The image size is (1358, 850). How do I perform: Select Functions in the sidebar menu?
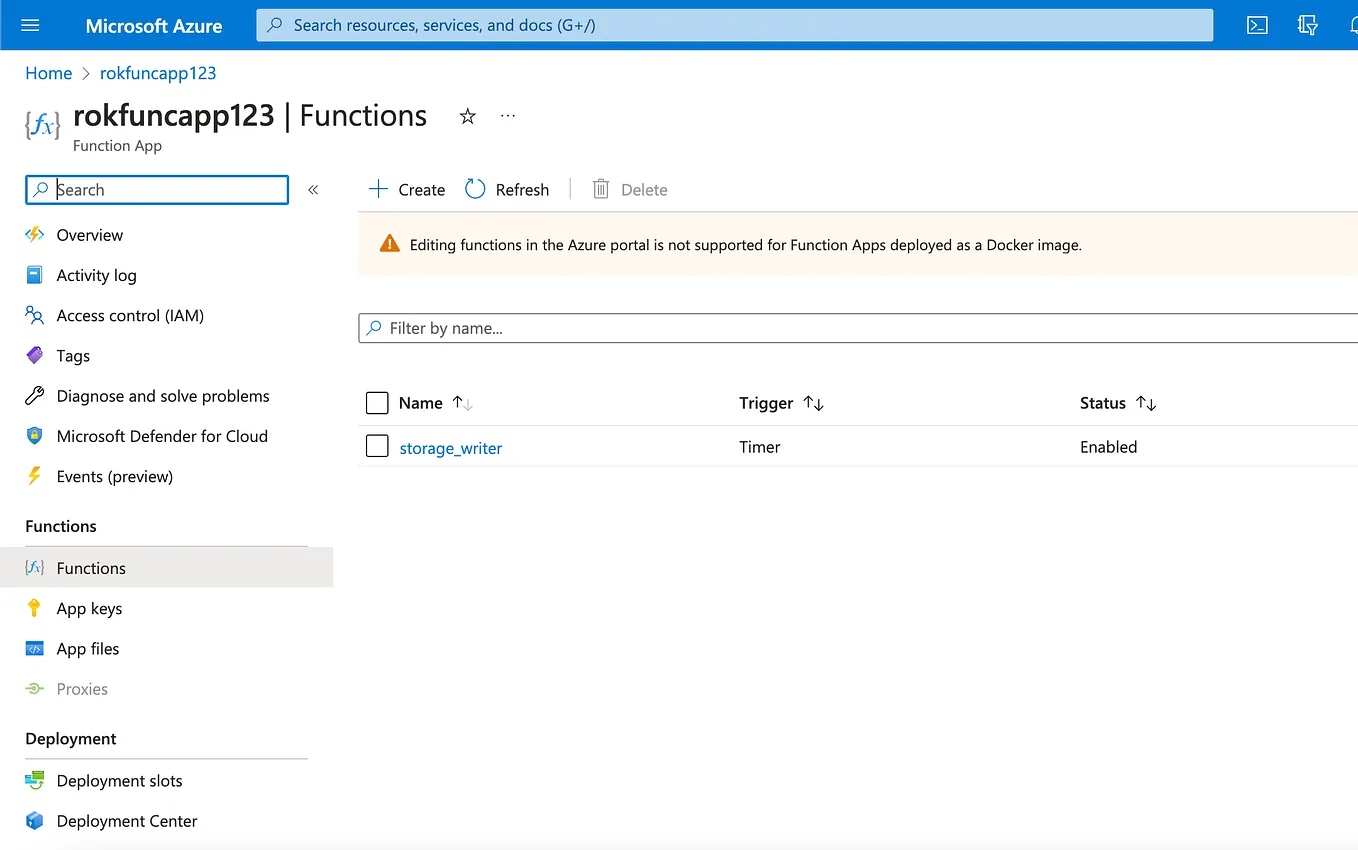pyautogui.click(x=89, y=568)
